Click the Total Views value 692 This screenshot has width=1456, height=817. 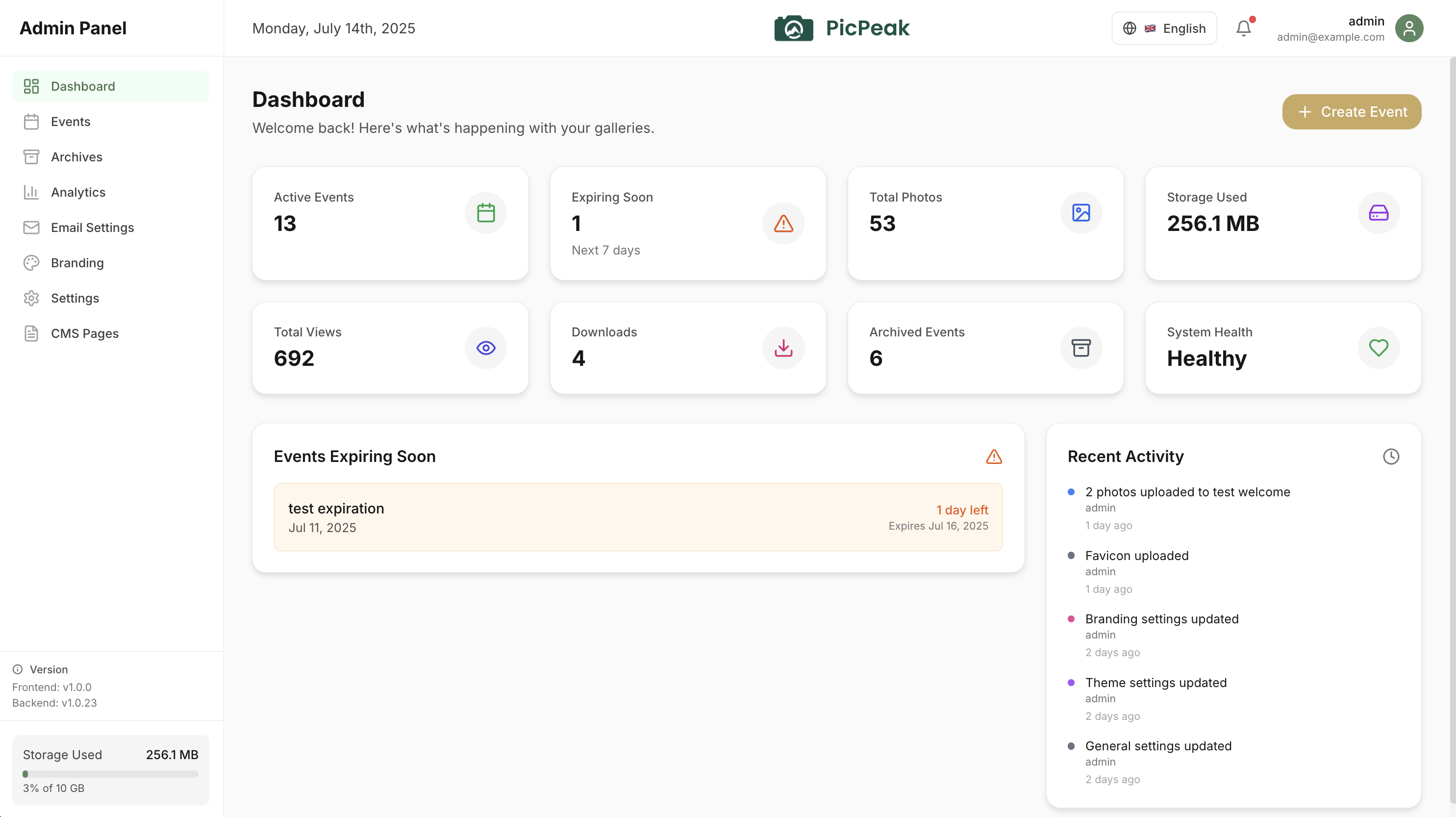pyautogui.click(x=294, y=358)
